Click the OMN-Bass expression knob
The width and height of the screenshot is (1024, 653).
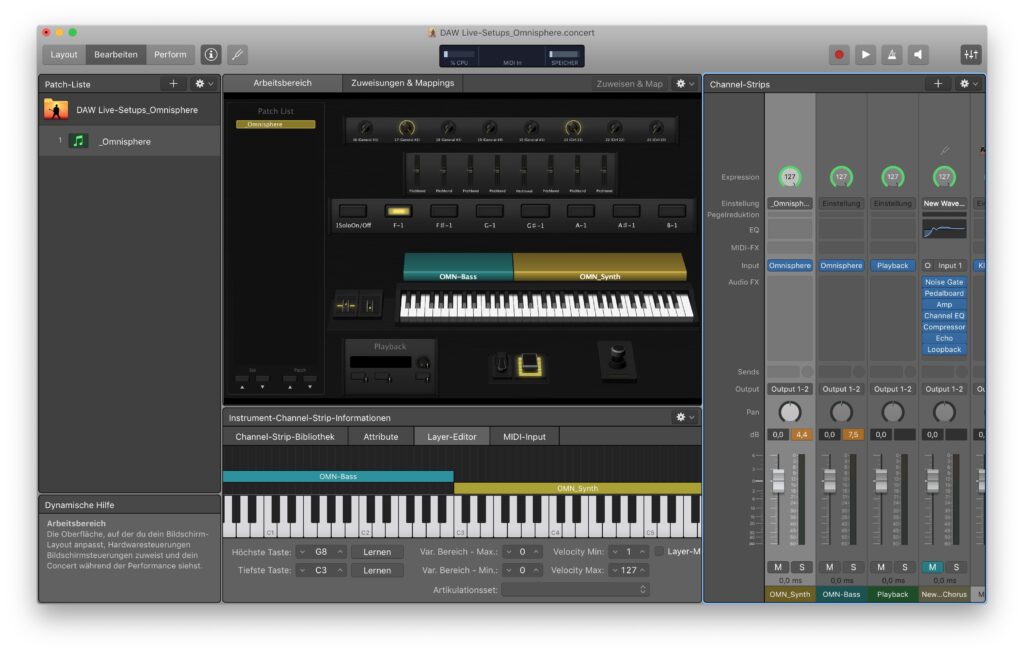[841, 177]
